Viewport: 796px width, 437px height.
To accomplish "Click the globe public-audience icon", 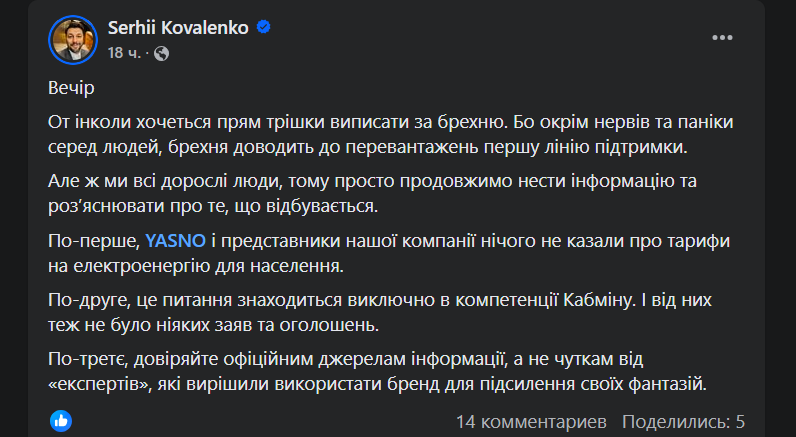I will pyautogui.click(x=163, y=52).
